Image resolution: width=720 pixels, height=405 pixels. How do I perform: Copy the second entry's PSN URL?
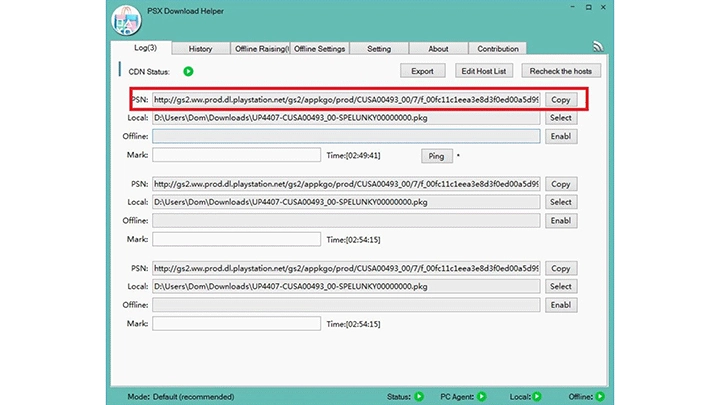(561, 184)
